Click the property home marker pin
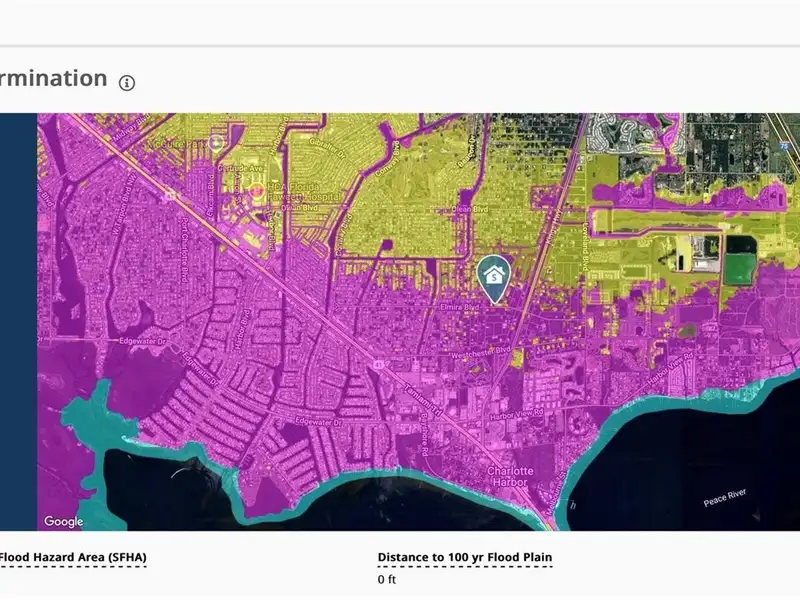 [492, 277]
